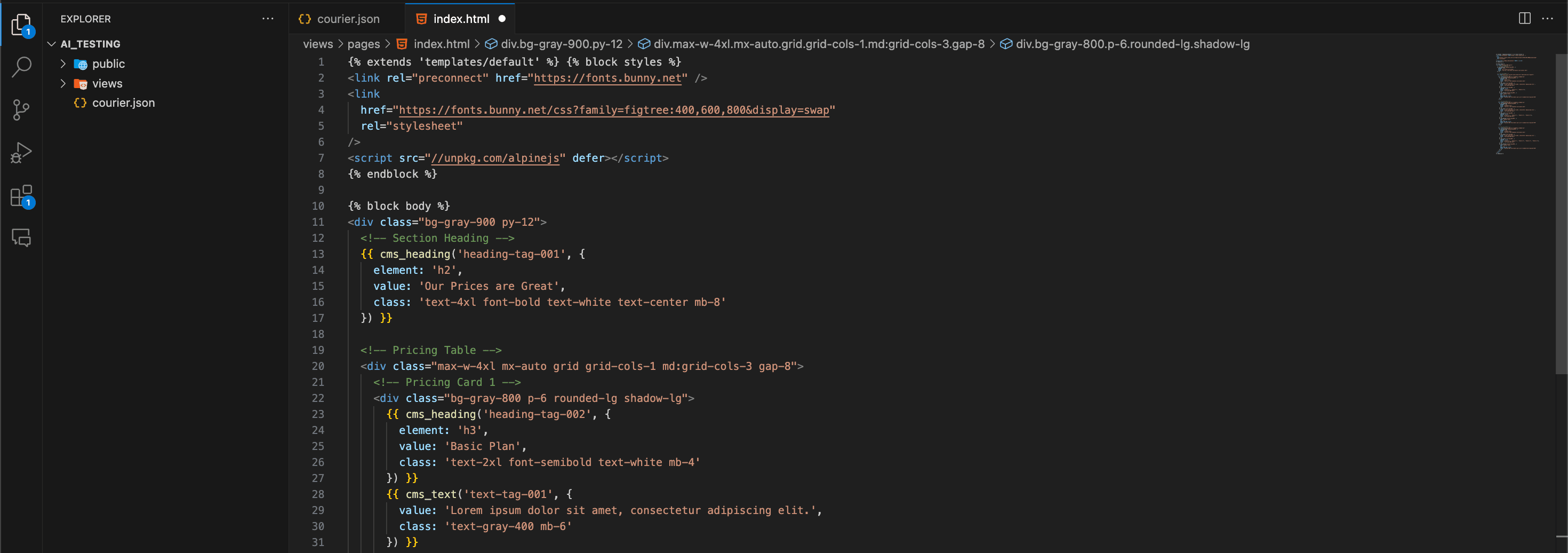Open the Extensions view icon
Screen dimensions: 1568x553
click(x=21, y=196)
